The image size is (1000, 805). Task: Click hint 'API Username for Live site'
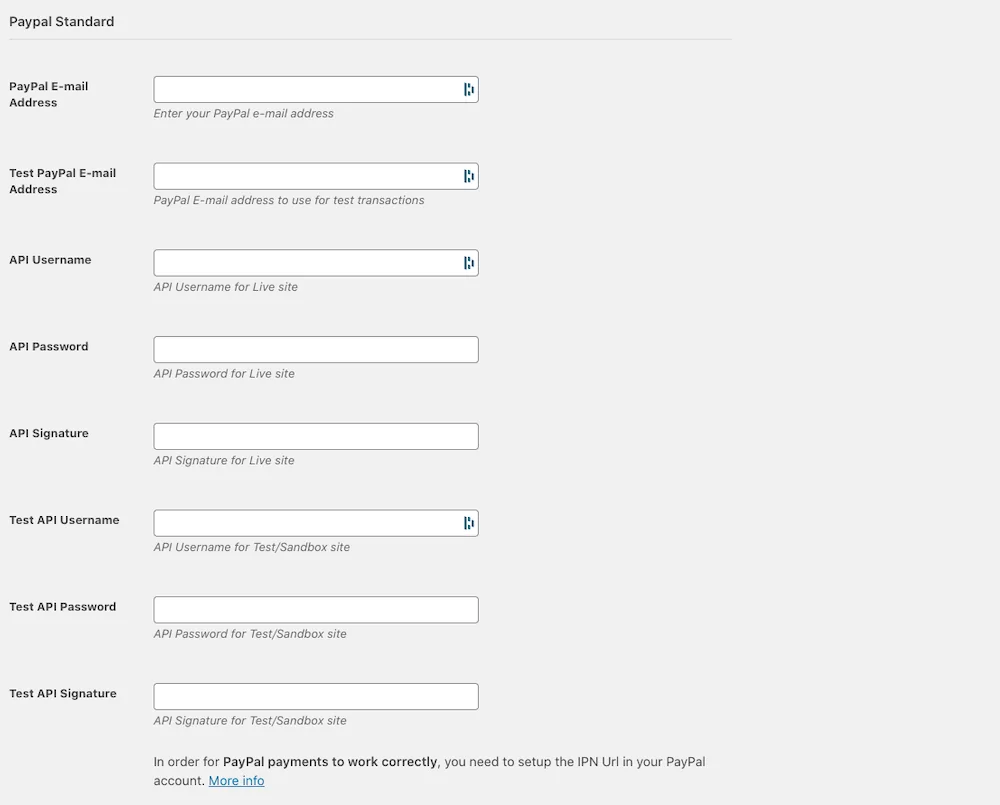[225, 287]
